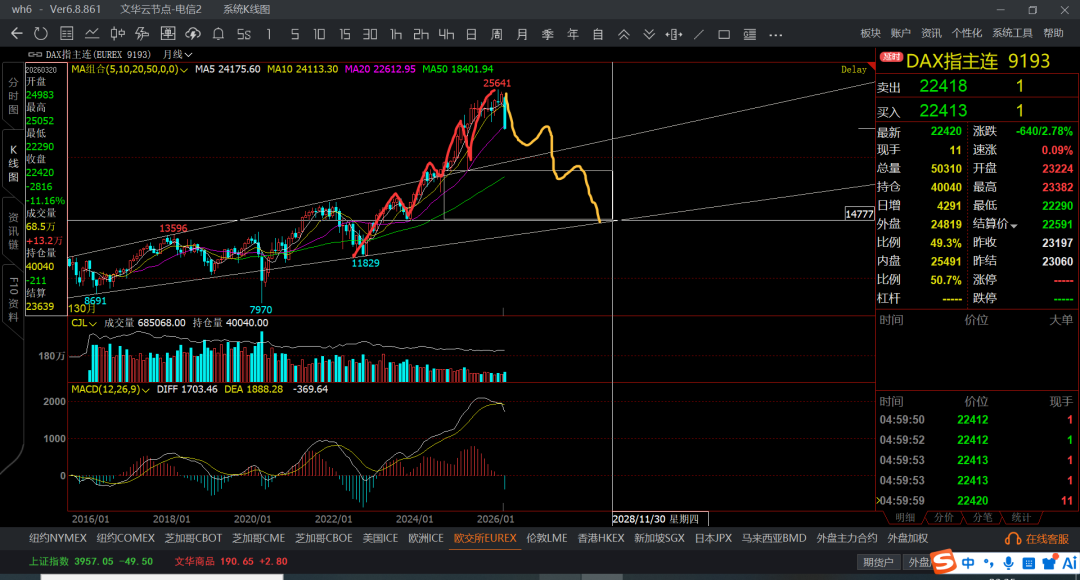Select 芝加哥CBOT exchange tab
Screen dimensions: 1080x580
(193, 538)
